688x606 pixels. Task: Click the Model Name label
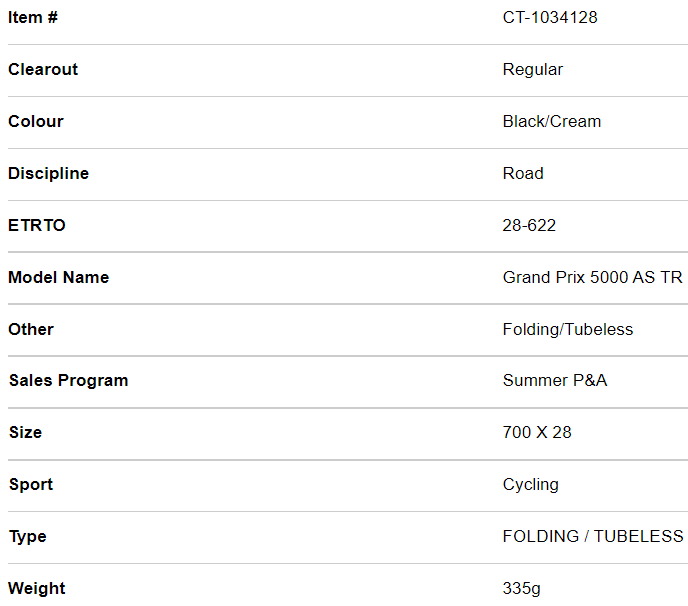59,277
